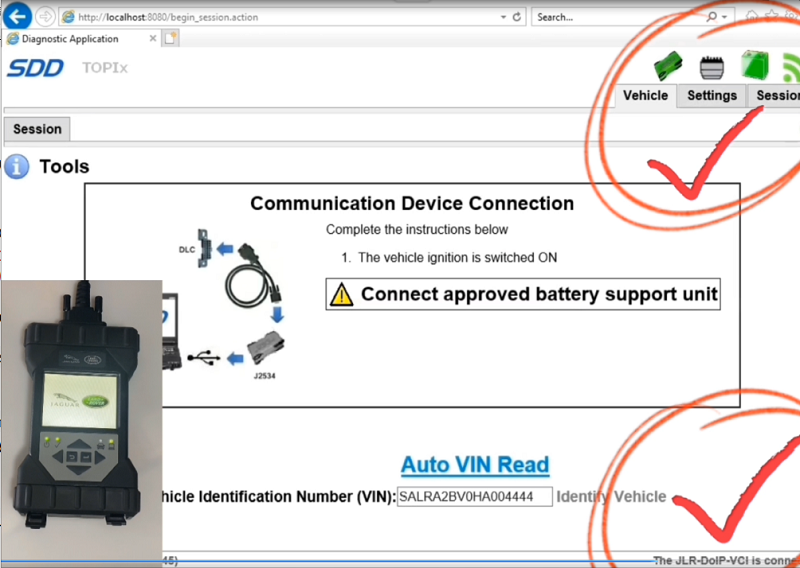Click the green wireless signal icon

(x=791, y=68)
